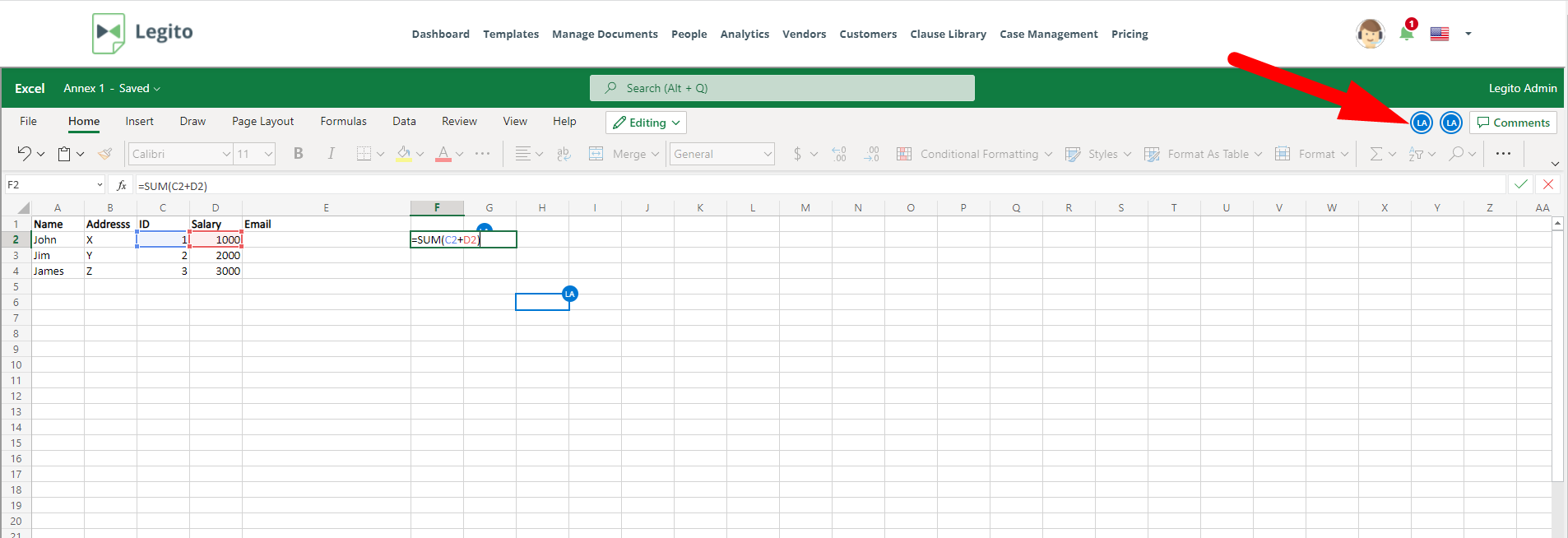The height and width of the screenshot is (538, 1568).
Task: Toggle Italic formatting
Action: click(331, 154)
